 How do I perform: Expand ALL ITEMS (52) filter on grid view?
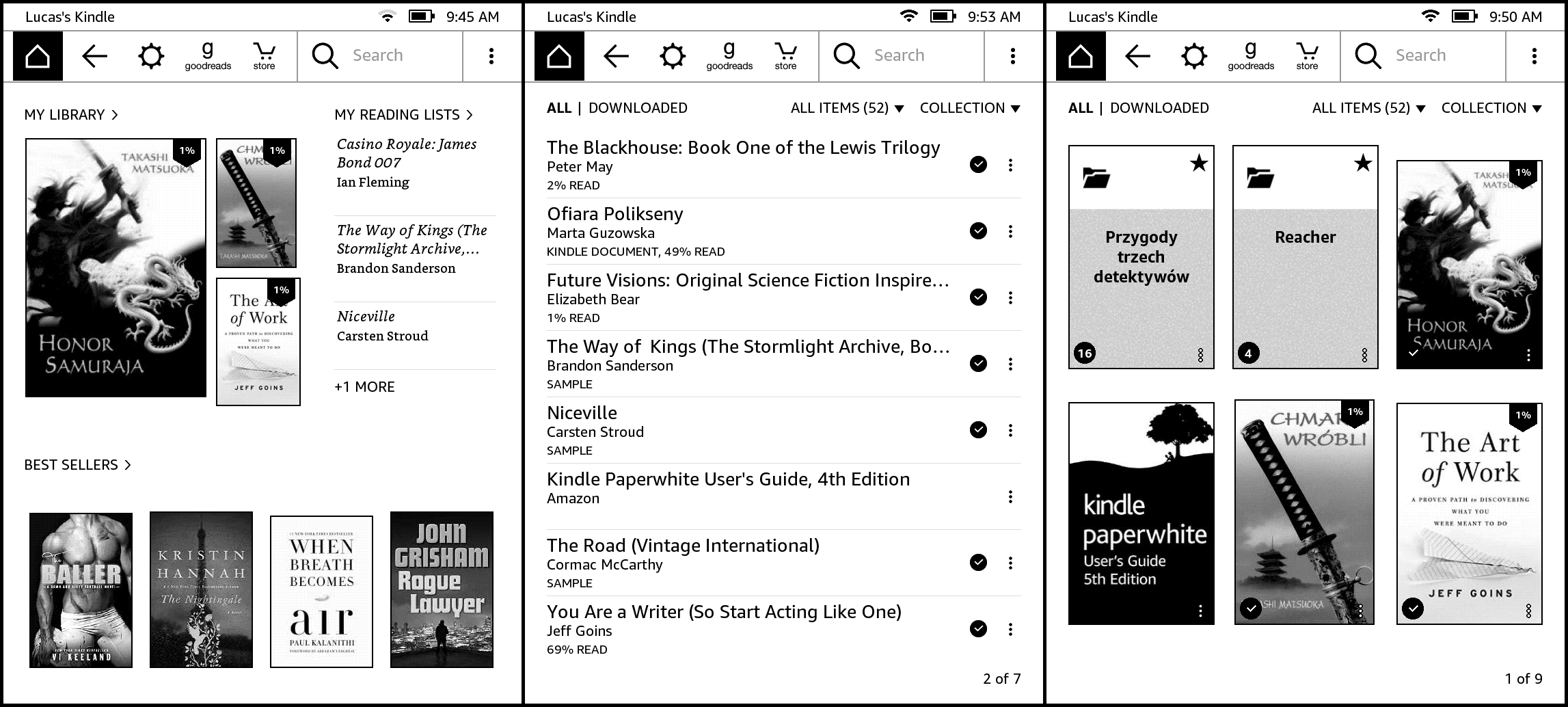[x=1369, y=108]
